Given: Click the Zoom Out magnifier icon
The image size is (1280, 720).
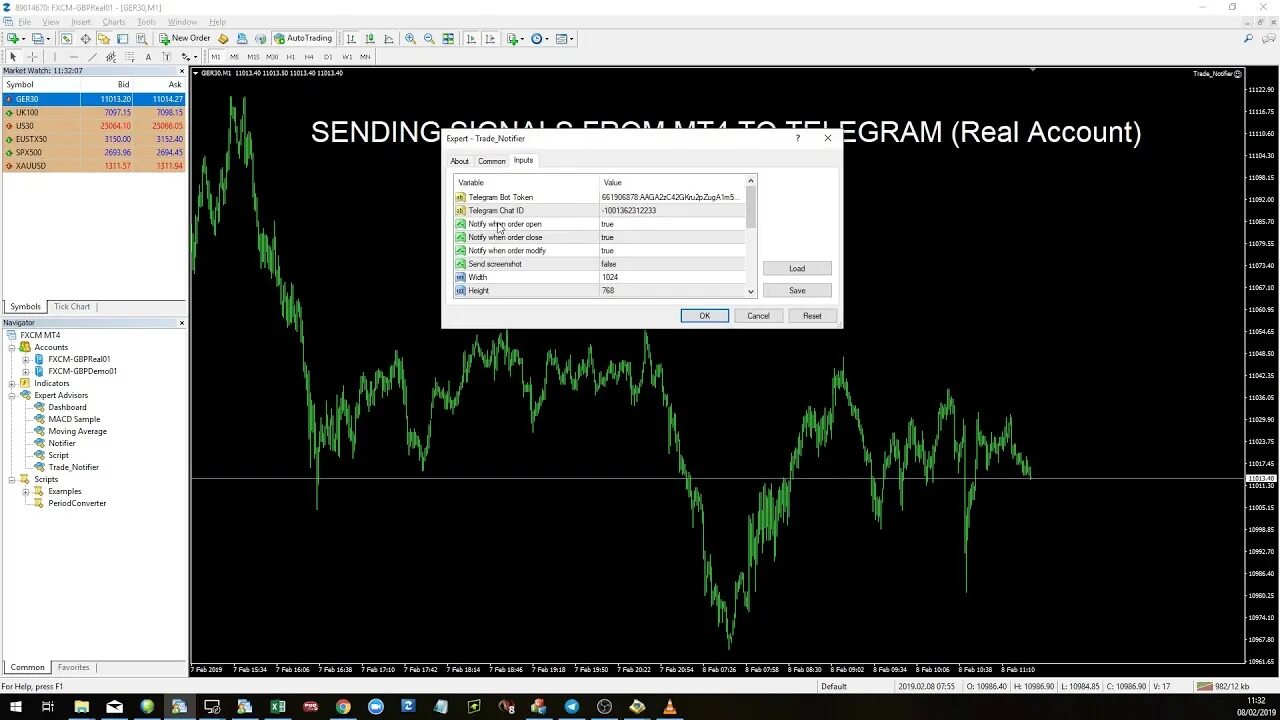Looking at the screenshot, I should [429, 38].
